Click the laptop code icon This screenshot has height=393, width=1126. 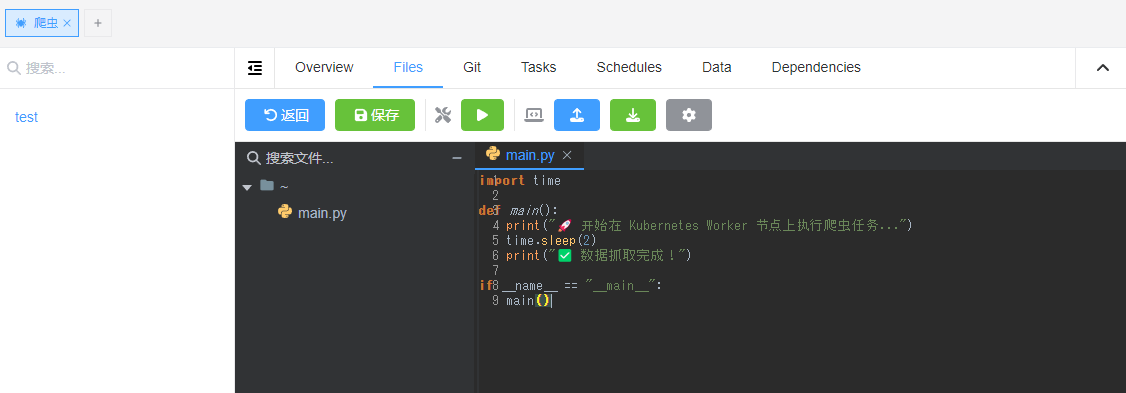[534, 115]
